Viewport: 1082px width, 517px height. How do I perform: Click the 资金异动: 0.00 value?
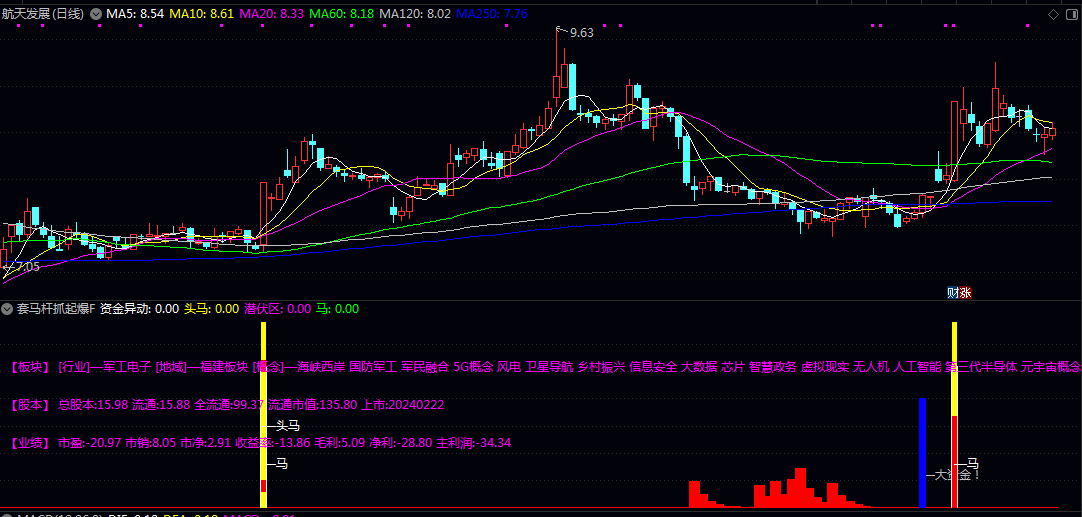(x=139, y=309)
